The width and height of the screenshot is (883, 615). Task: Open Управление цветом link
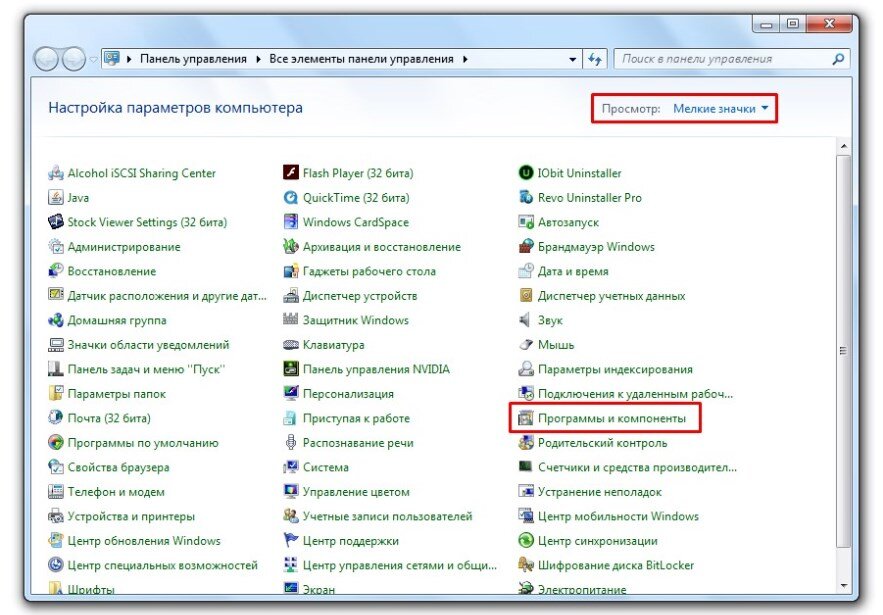(356, 492)
